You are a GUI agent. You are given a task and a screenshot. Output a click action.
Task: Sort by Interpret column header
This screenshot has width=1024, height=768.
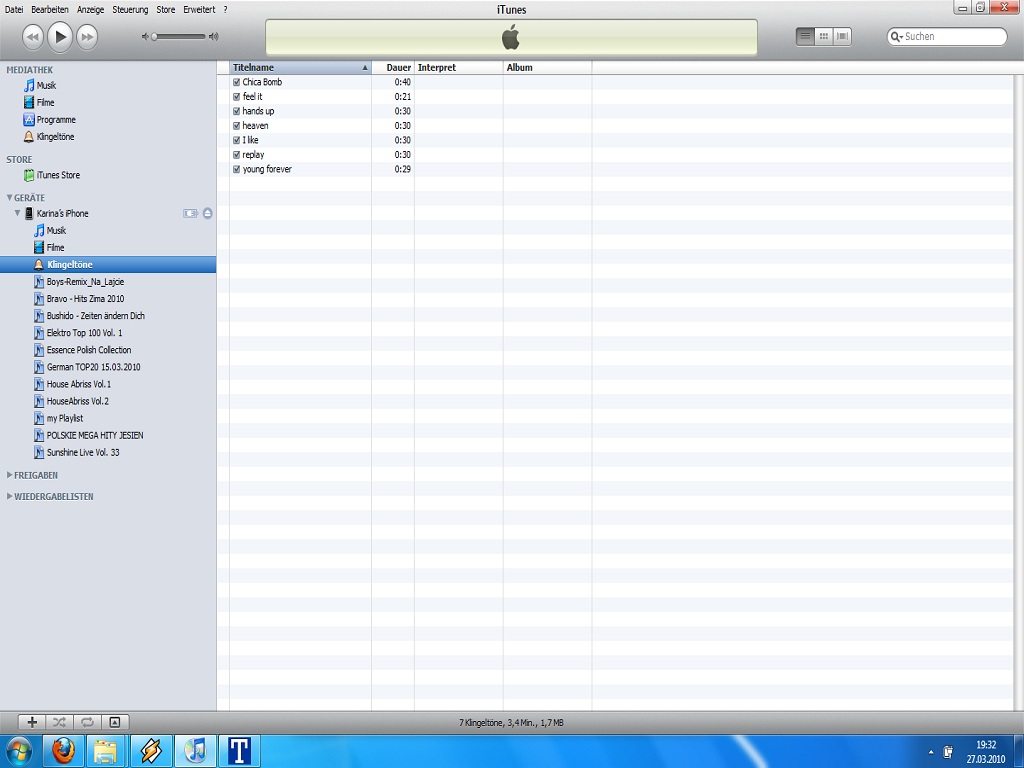pyautogui.click(x=458, y=67)
